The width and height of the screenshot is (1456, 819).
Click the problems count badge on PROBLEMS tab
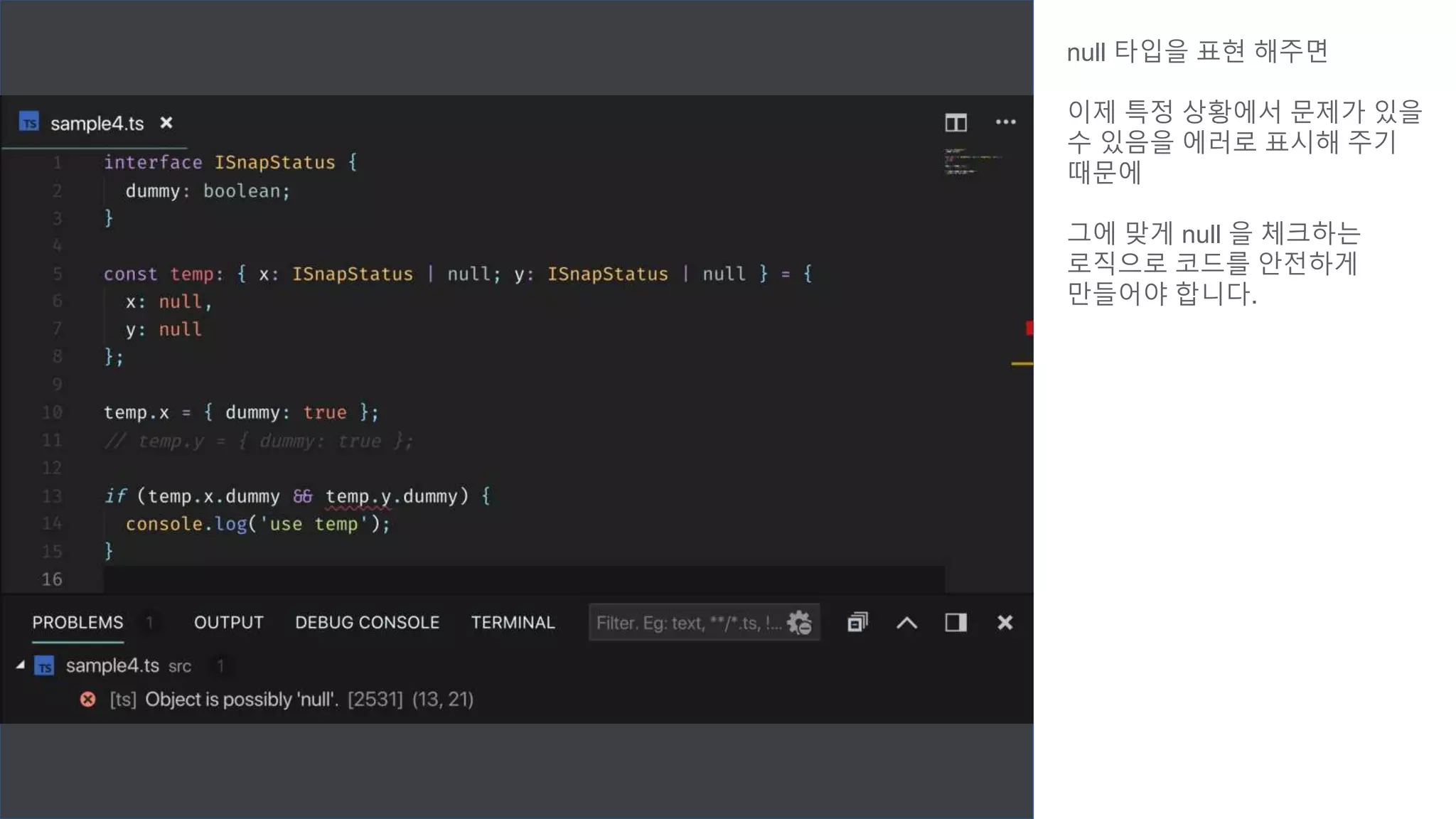149,623
